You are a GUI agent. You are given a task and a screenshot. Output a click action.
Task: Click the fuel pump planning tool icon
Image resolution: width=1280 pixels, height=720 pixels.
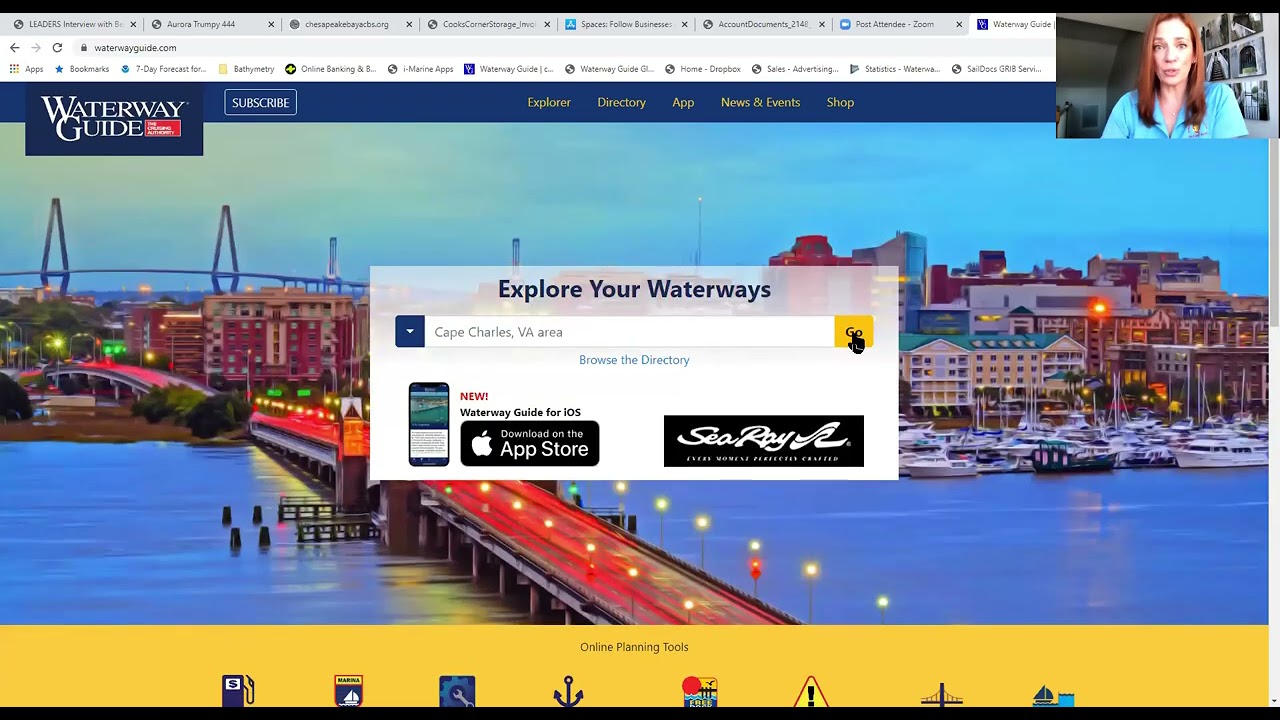point(238,691)
